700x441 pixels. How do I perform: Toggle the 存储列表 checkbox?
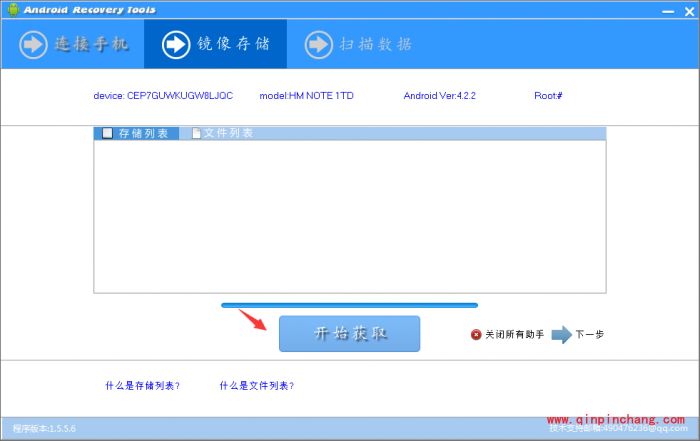pyautogui.click(x=107, y=133)
